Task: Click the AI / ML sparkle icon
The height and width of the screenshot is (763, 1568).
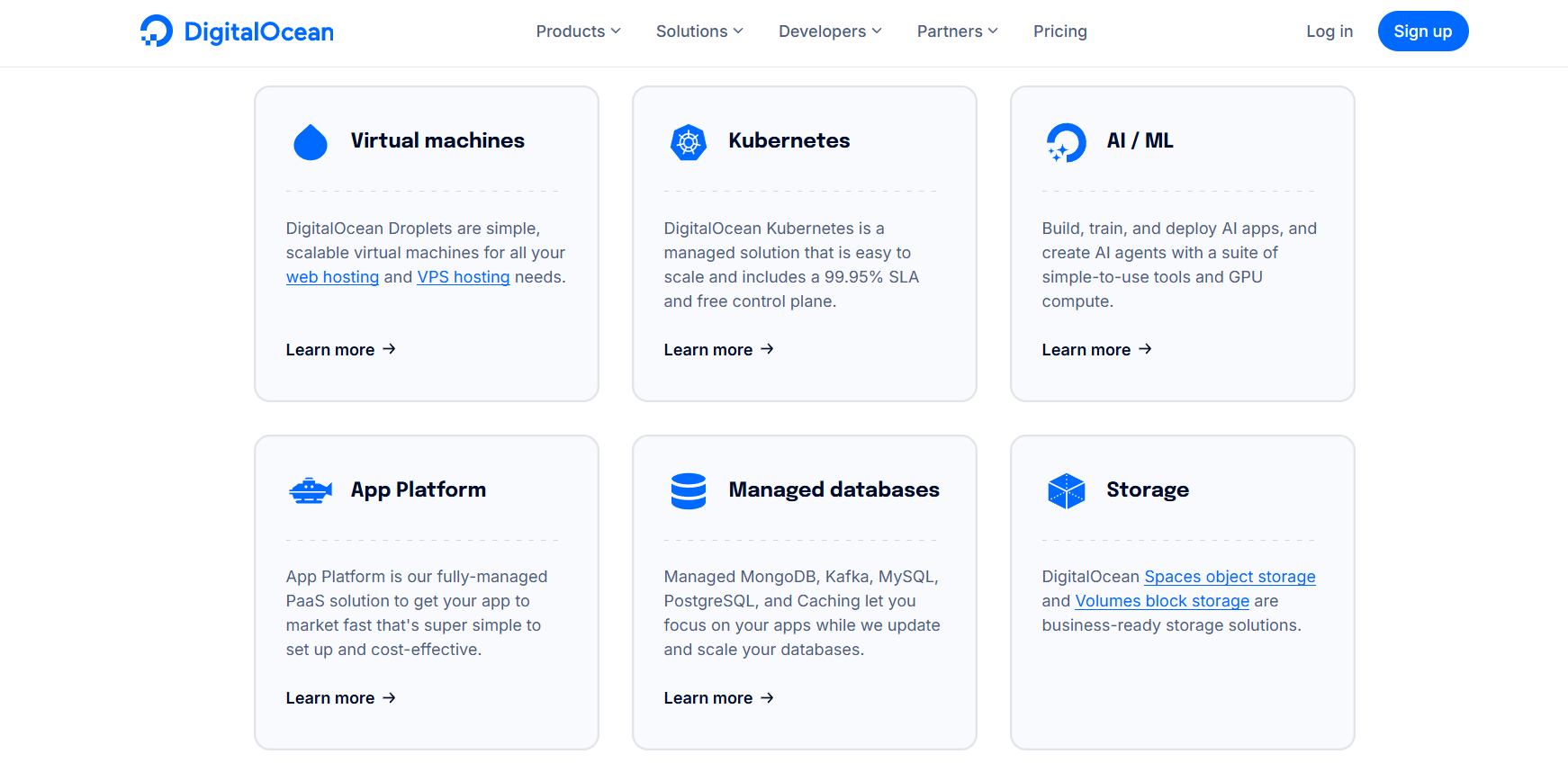Action: pyautogui.click(x=1066, y=142)
